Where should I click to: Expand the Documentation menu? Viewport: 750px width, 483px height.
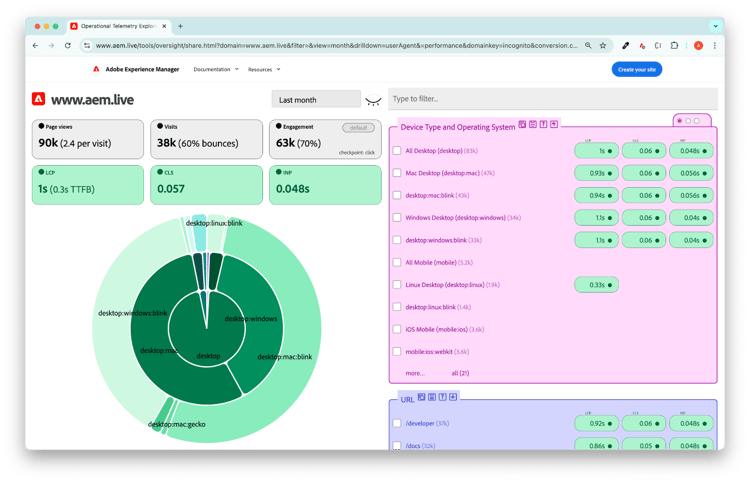(215, 69)
